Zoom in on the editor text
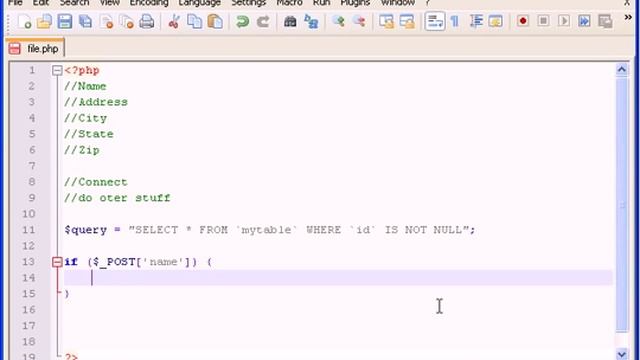The image size is (640, 360). [338, 21]
